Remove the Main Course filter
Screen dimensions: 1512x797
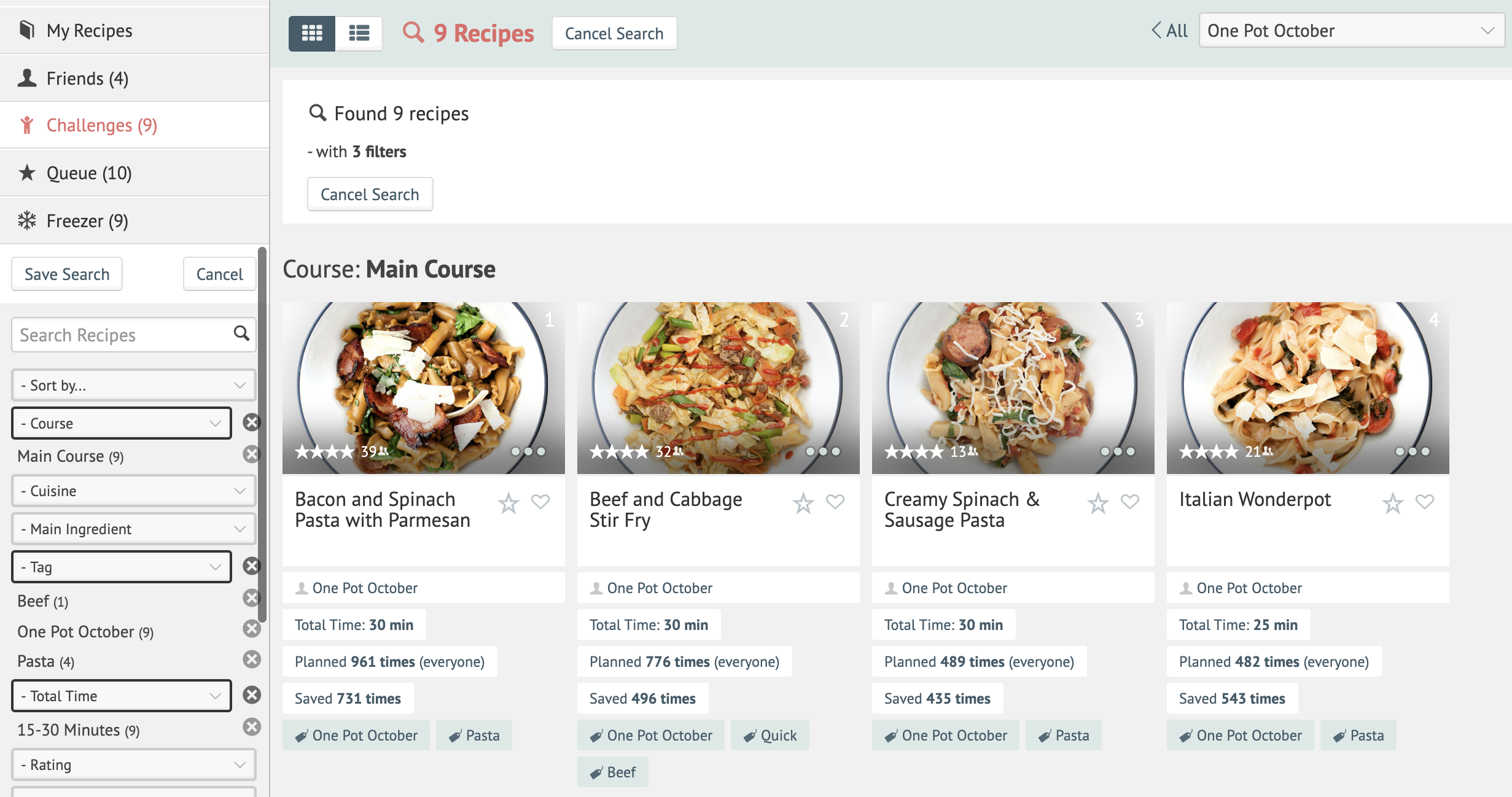pyautogui.click(x=251, y=454)
